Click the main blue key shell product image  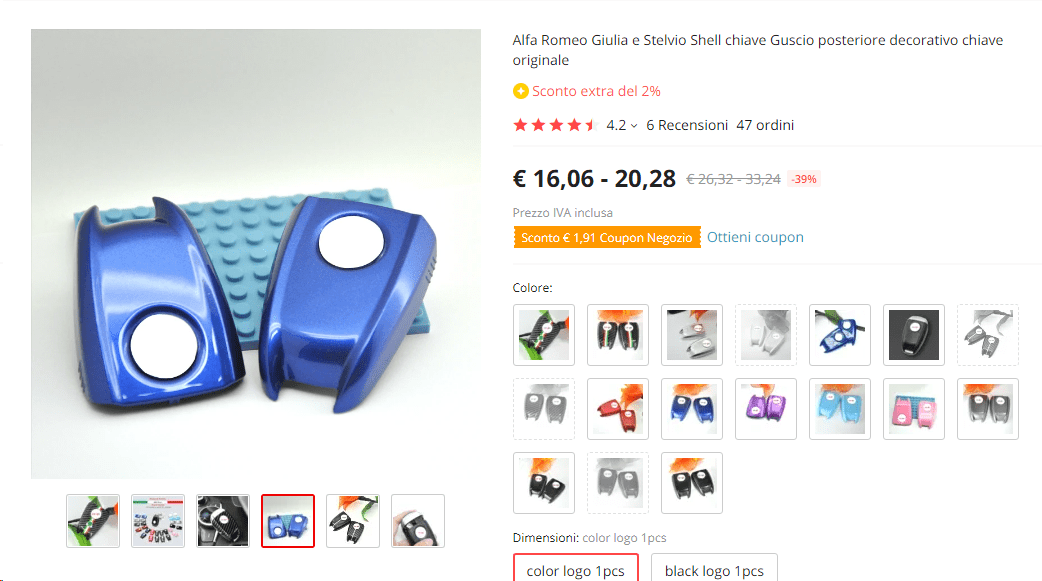click(x=256, y=254)
